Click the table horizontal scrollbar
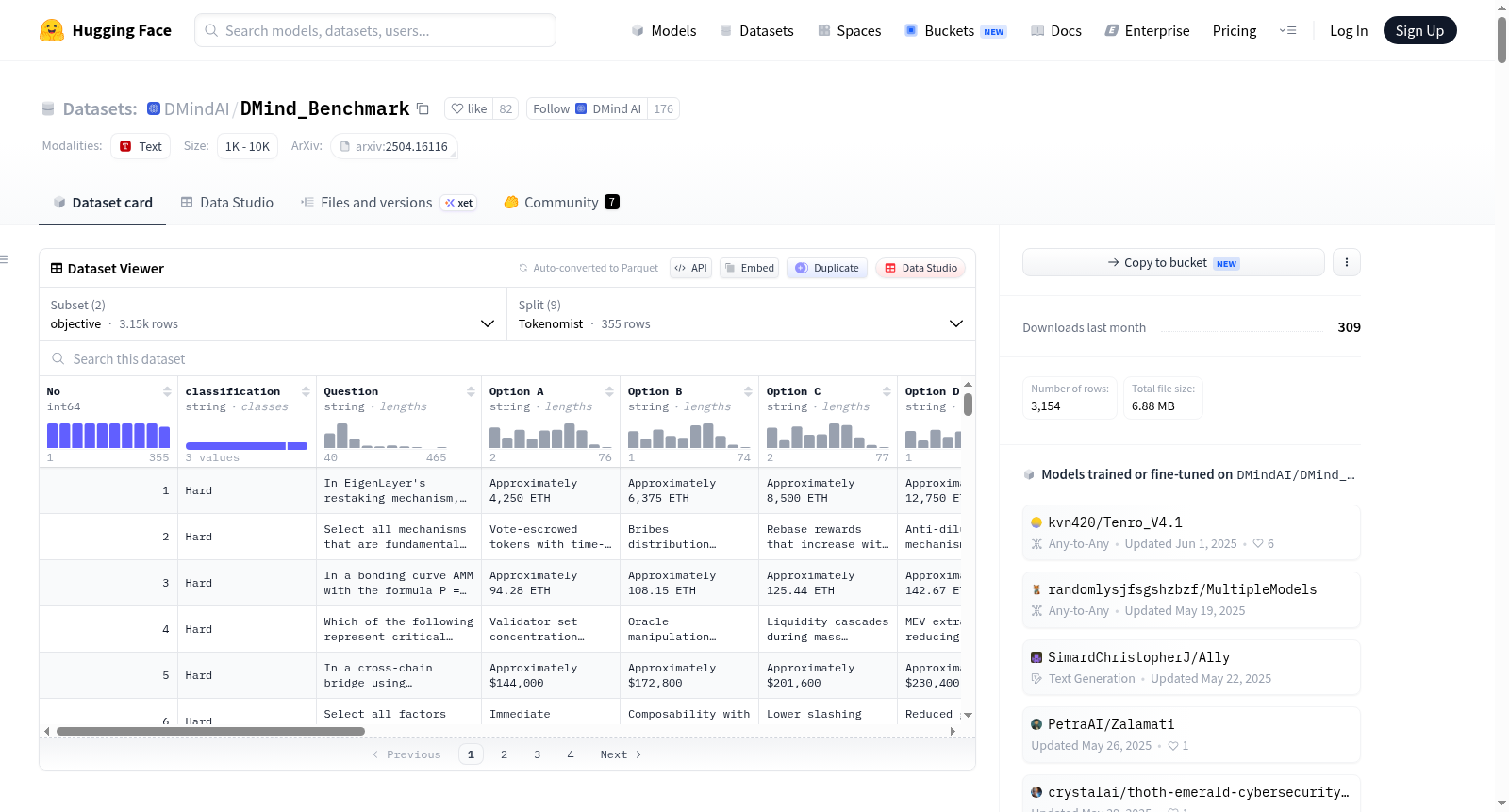The image size is (1509, 812). (210, 731)
